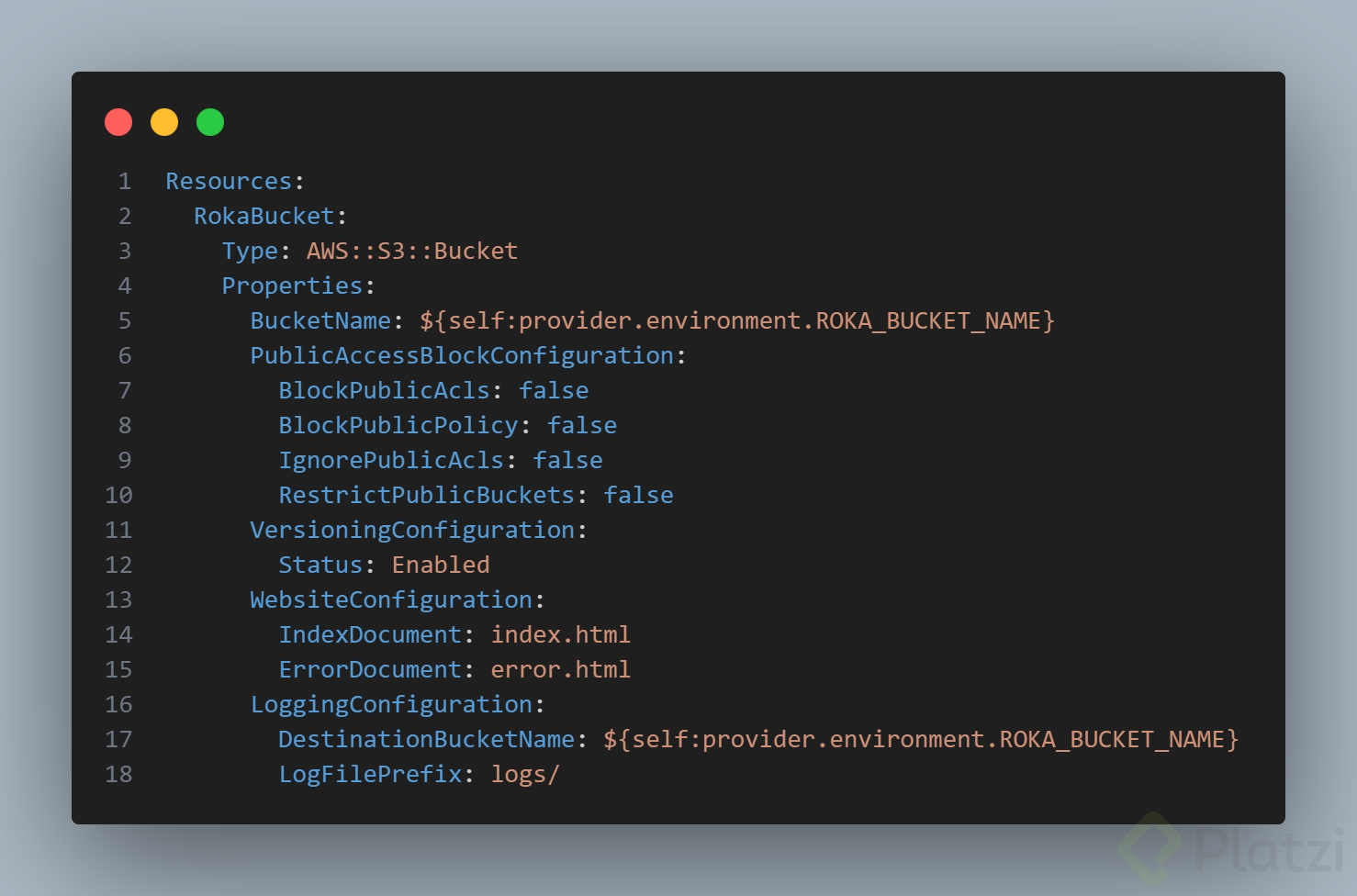The image size is (1357, 896).
Task: Click the BucketName property key
Action: [x=320, y=321]
